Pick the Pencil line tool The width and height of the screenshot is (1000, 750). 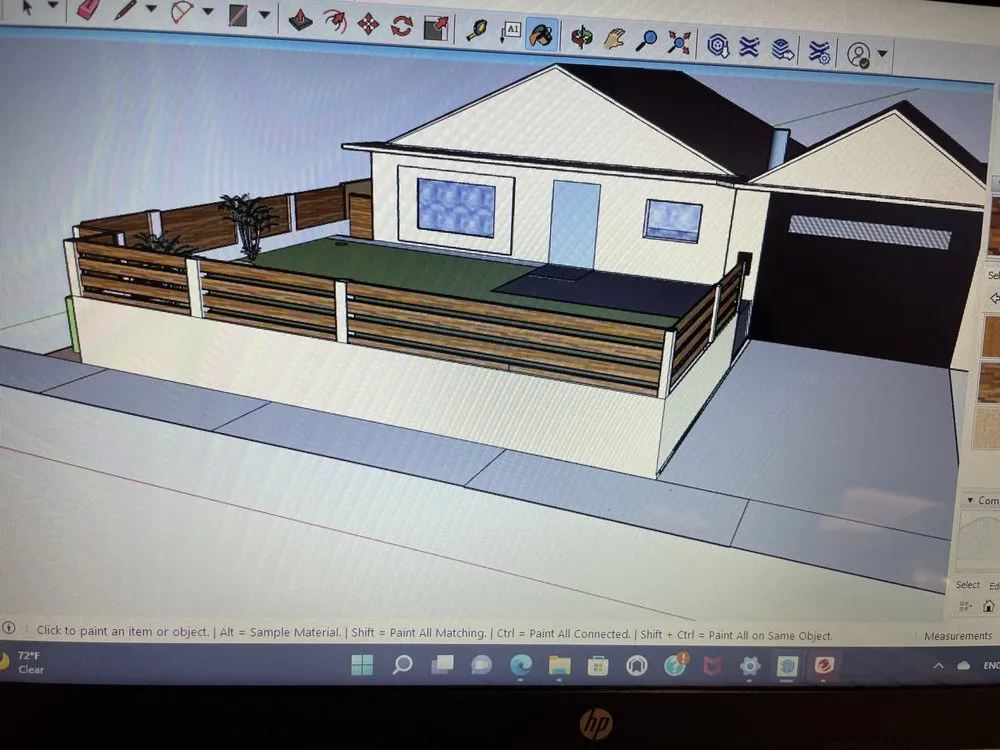point(125,12)
